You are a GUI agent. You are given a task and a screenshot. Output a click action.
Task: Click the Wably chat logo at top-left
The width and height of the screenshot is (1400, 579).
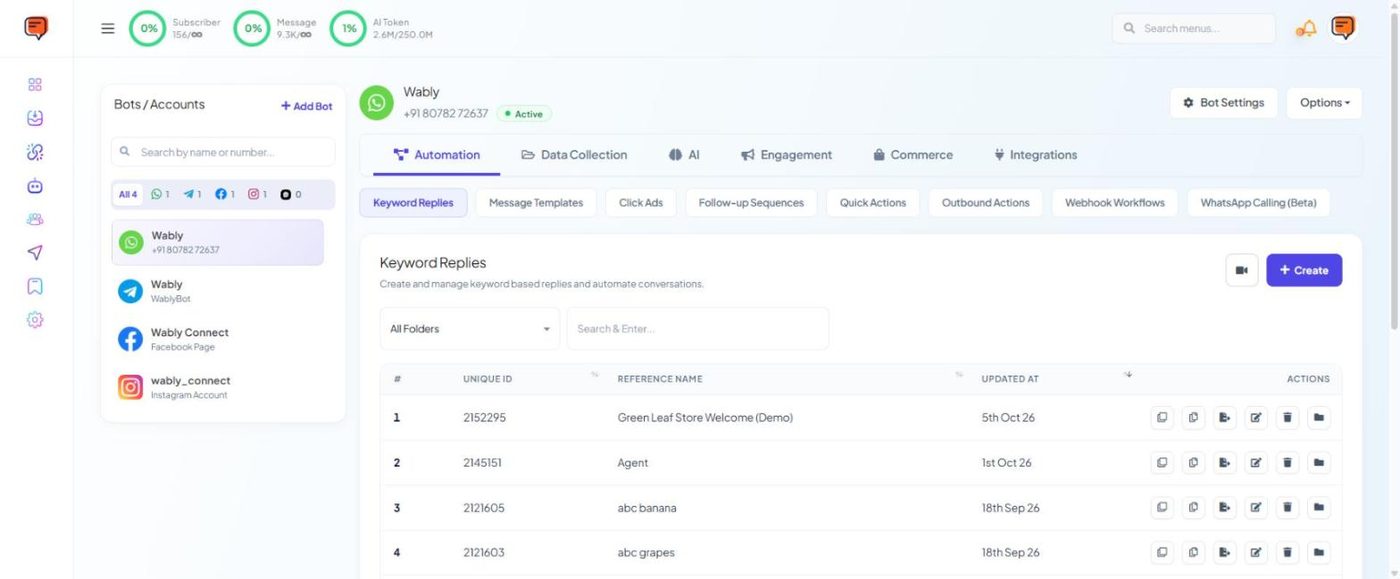[x=36, y=28]
